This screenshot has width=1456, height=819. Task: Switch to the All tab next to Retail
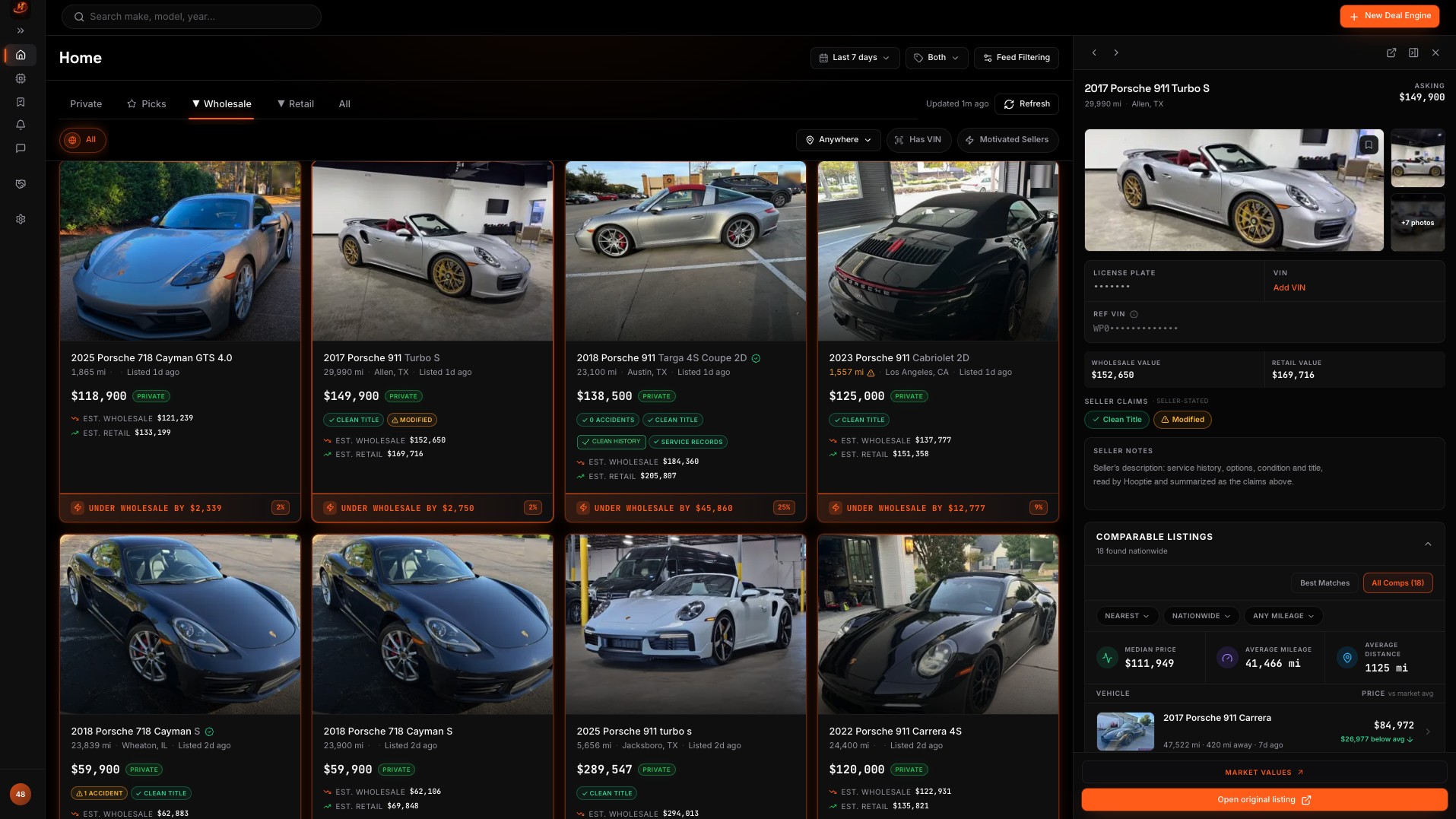pyautogui.click(x=344, y=104)
